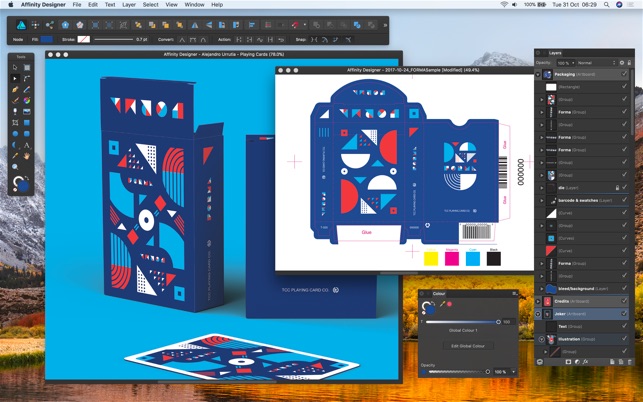Click Move to Front arrange icon

tap(180, 25)
